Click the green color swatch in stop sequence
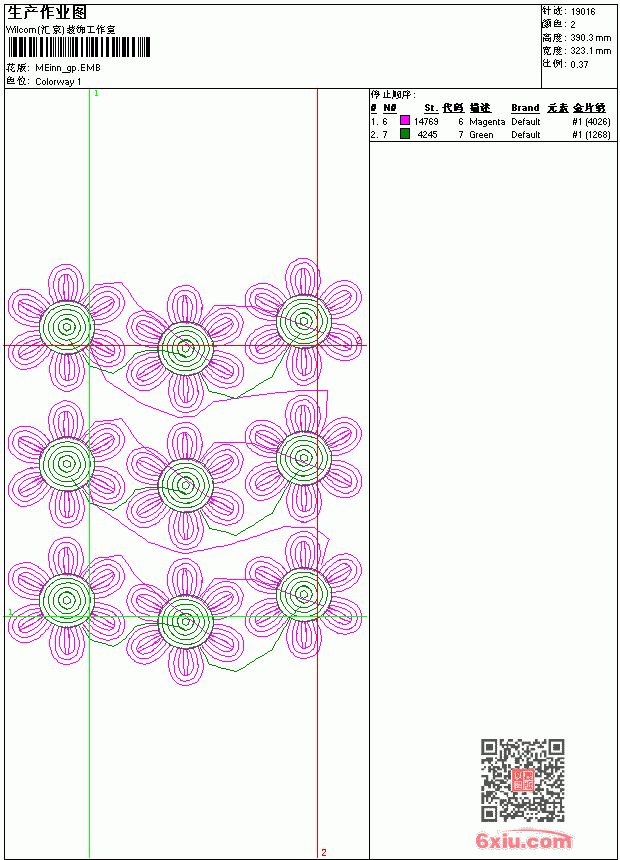 (x=405, y=134)
